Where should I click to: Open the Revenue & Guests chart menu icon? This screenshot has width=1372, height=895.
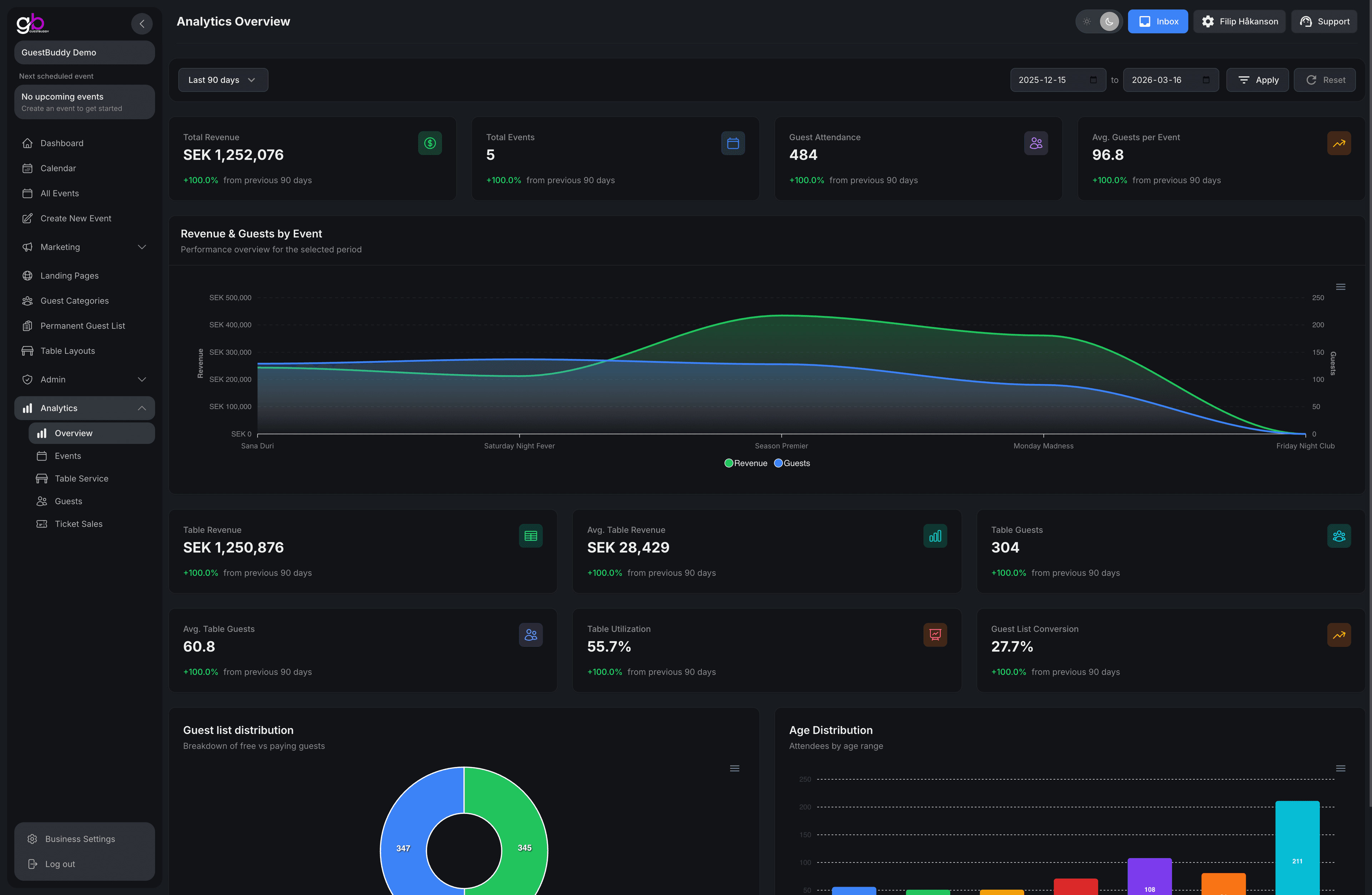[1341, 286]
